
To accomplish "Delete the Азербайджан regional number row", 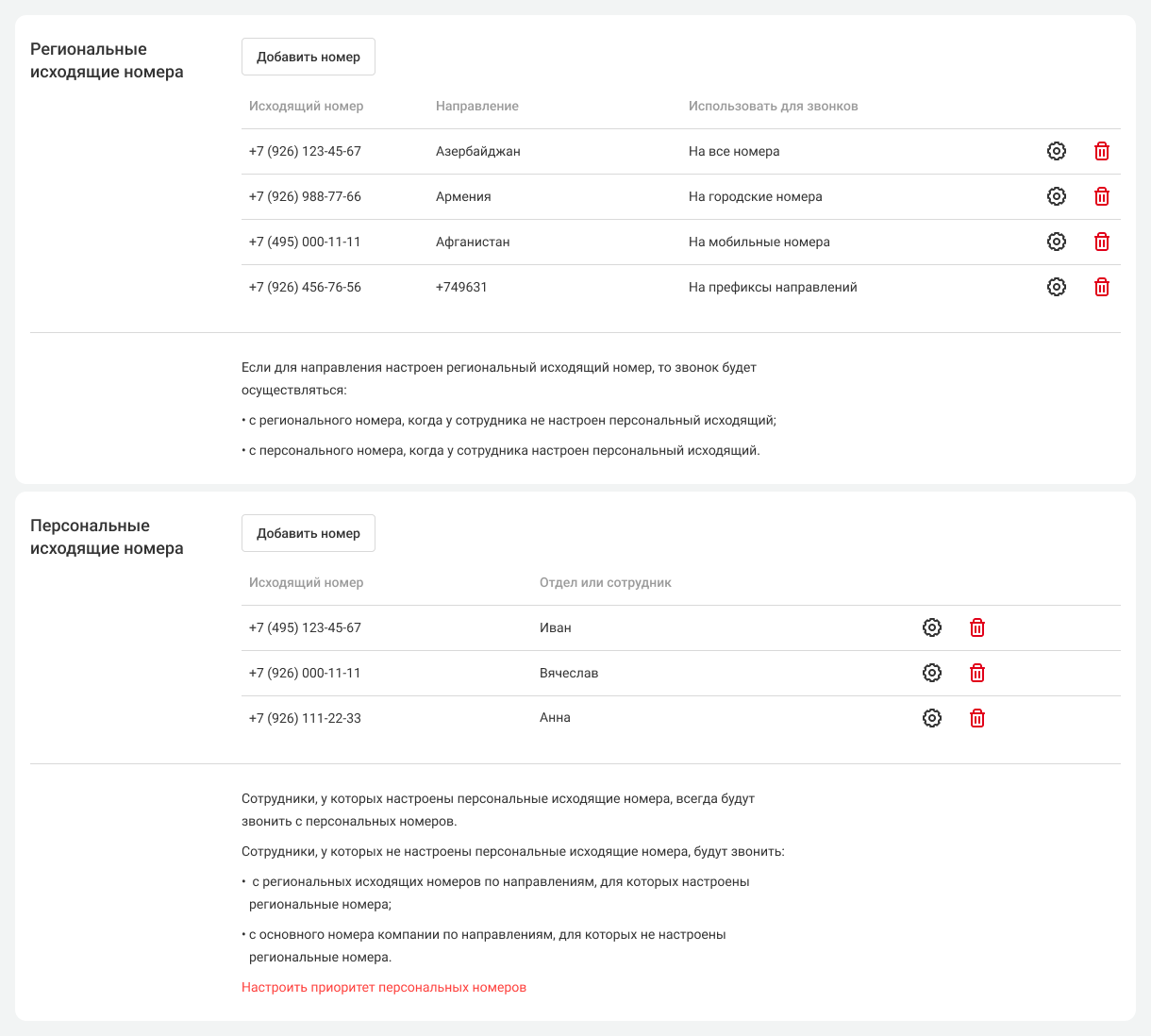I will tap(1101, 151).
